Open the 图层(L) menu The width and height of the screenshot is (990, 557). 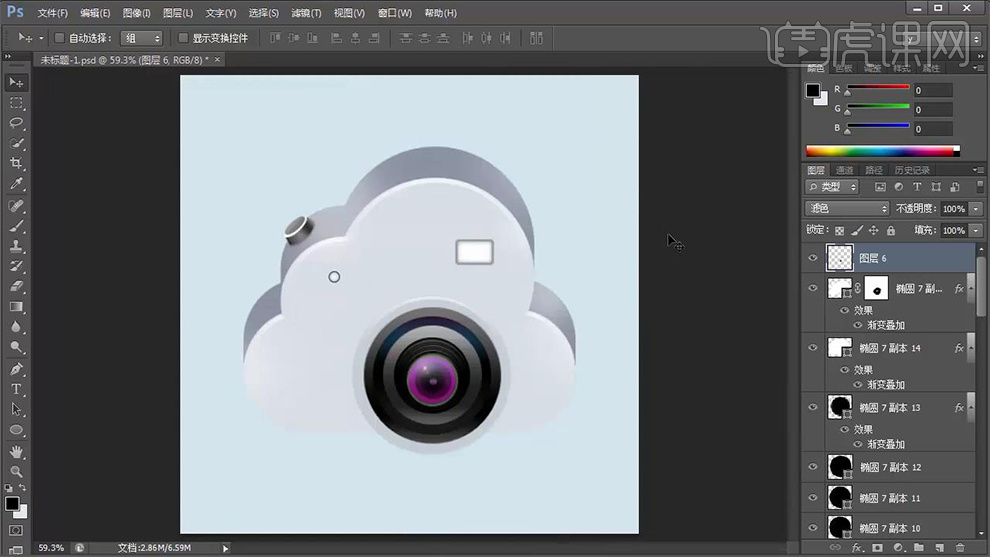[x=178, y=13]
